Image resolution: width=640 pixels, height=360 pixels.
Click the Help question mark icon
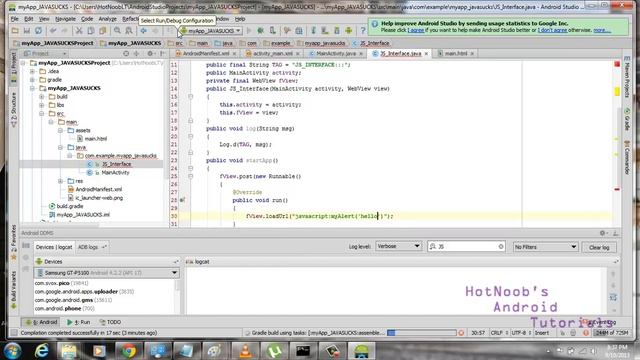tap(363, 31)
